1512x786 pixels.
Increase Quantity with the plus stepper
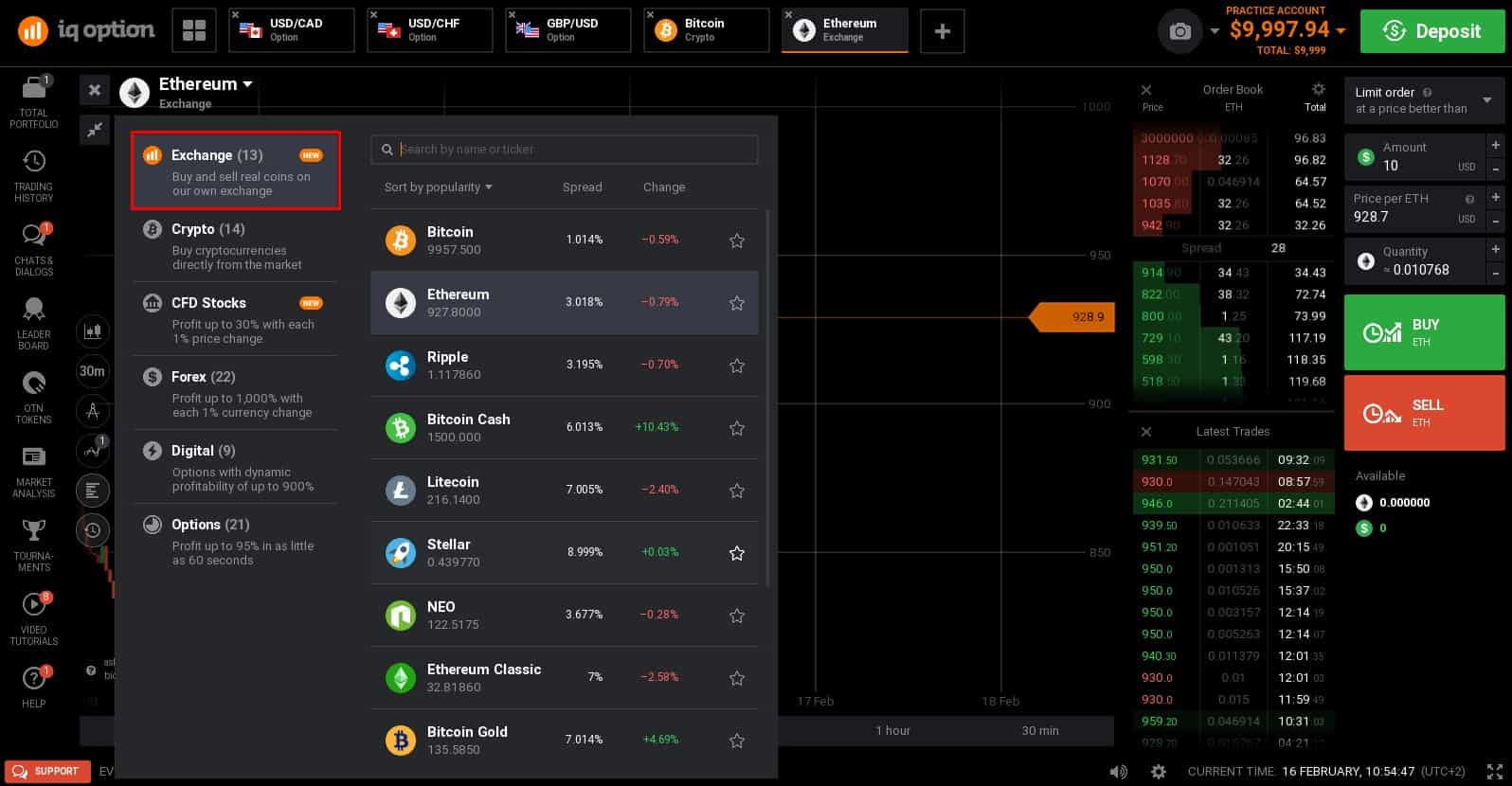pos(1496,249)
